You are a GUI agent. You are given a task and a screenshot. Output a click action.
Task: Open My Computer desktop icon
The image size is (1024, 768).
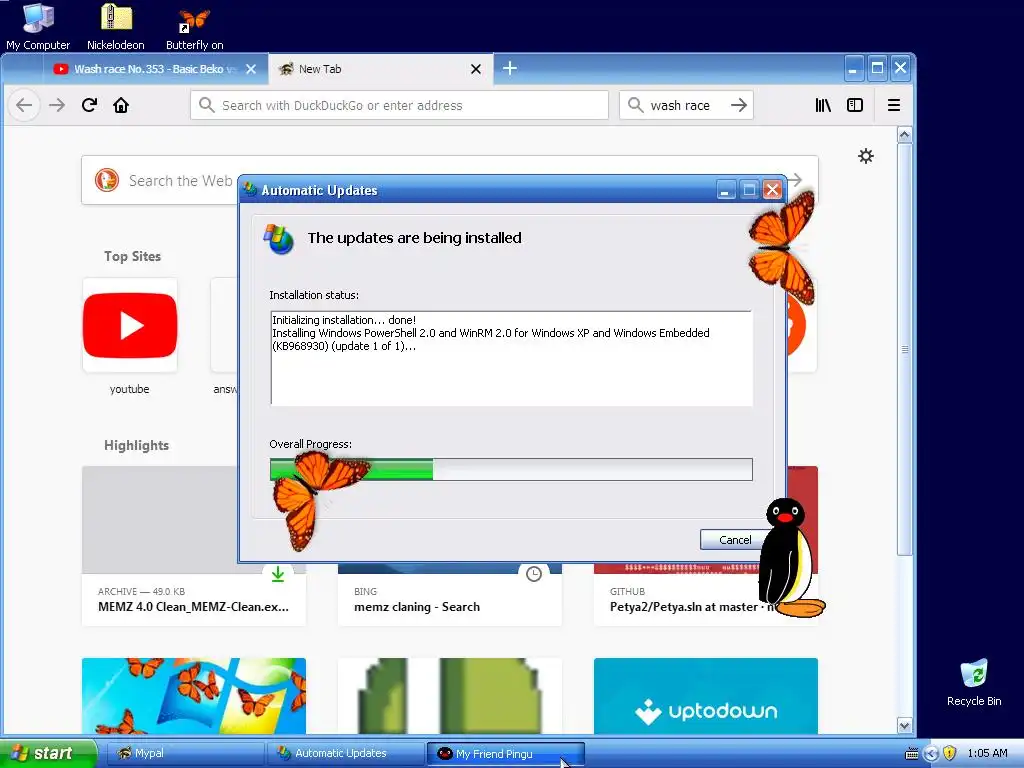pyautogui.click(x=38, y=26)
